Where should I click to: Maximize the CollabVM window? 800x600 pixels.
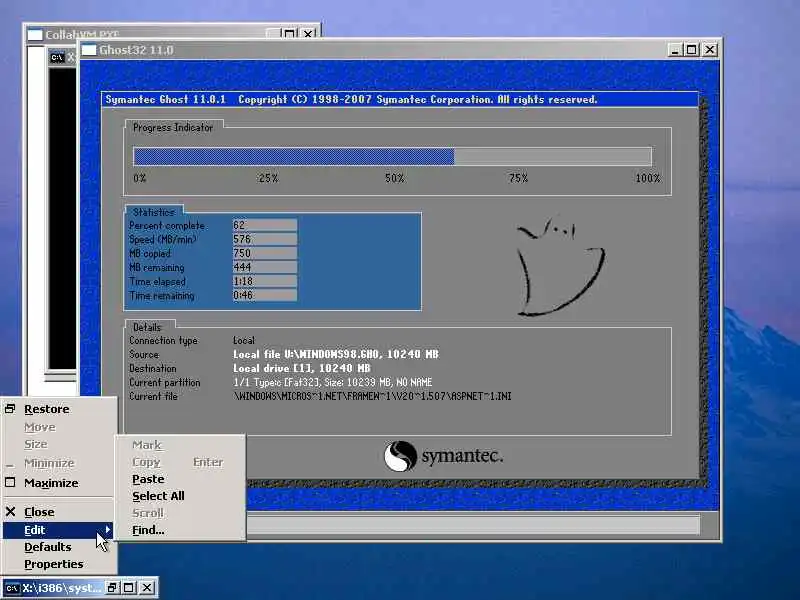pos(289,34)
